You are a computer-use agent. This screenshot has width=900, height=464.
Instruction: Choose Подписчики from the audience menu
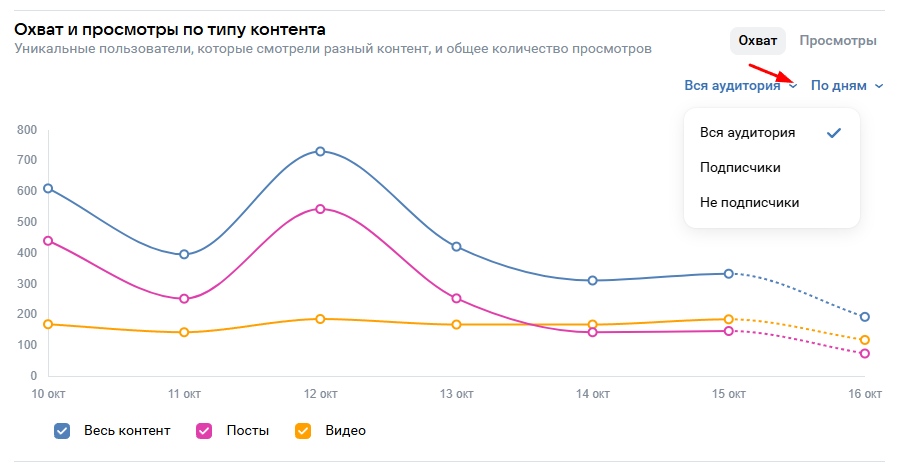pos(741,168)
